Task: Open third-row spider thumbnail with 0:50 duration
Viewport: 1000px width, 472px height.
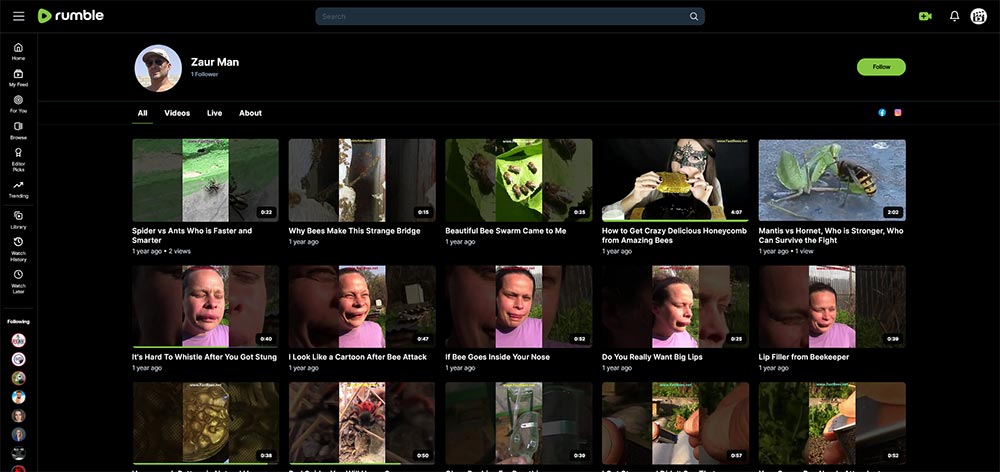Action: [362, 423]
